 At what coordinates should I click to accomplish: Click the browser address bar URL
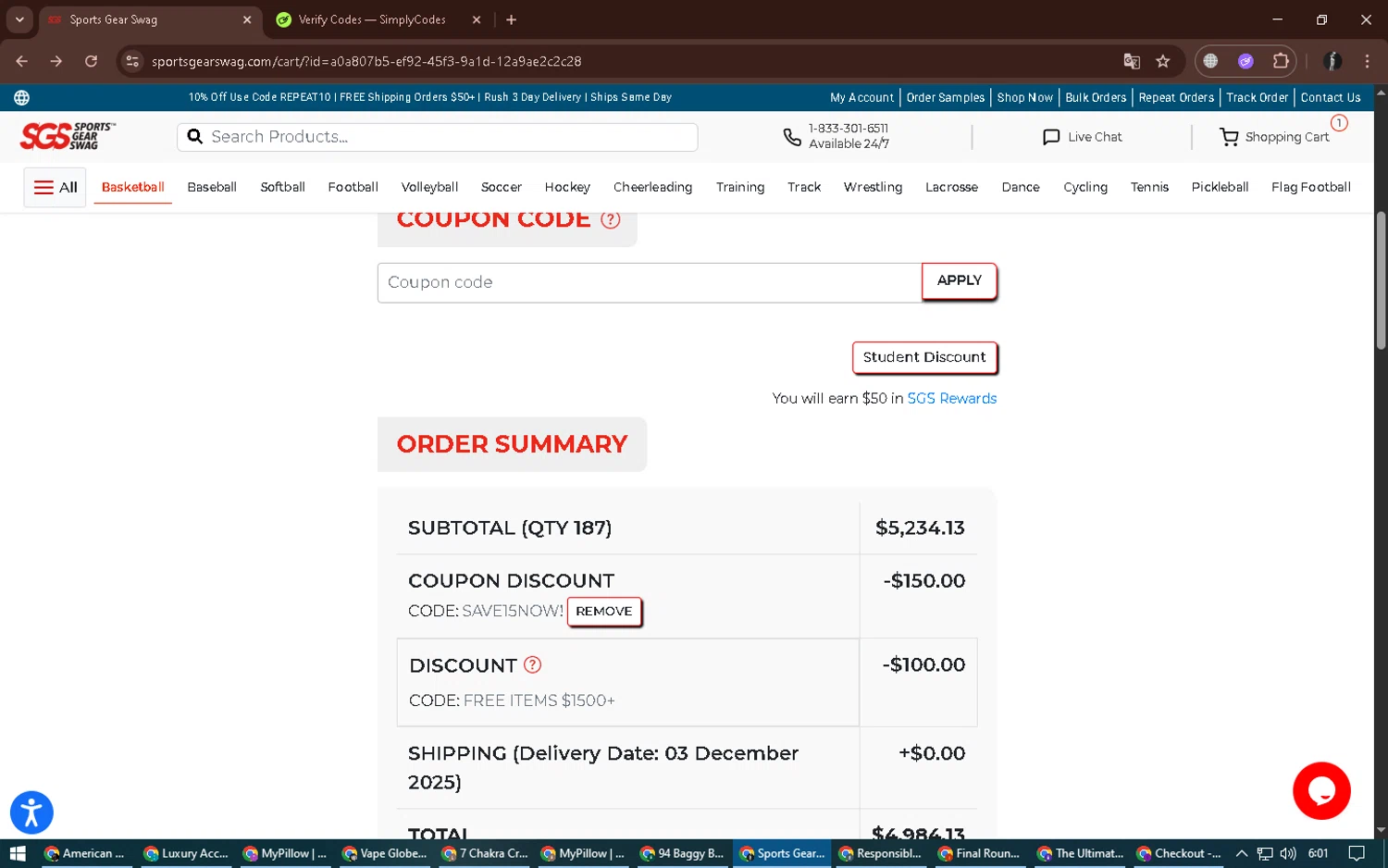(366, 61)
